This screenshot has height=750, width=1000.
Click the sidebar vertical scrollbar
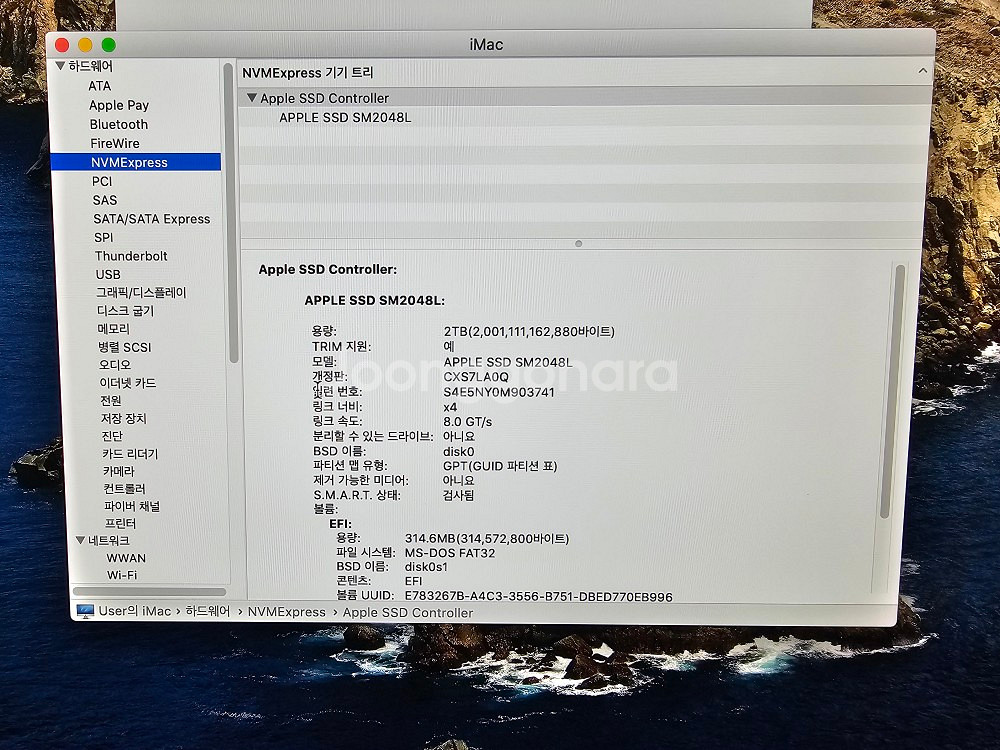point(232,214)
